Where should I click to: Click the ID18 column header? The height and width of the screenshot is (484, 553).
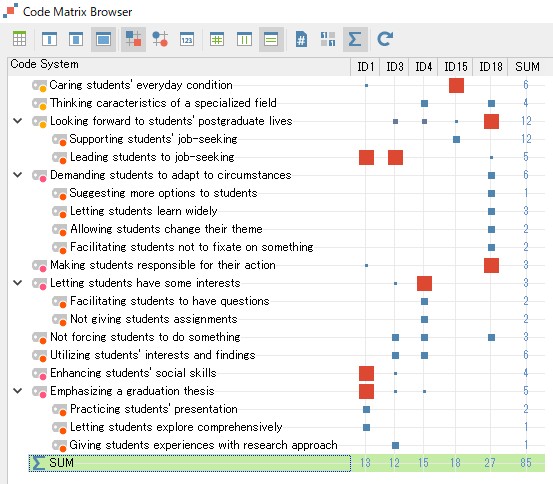[x=491, y=66]
